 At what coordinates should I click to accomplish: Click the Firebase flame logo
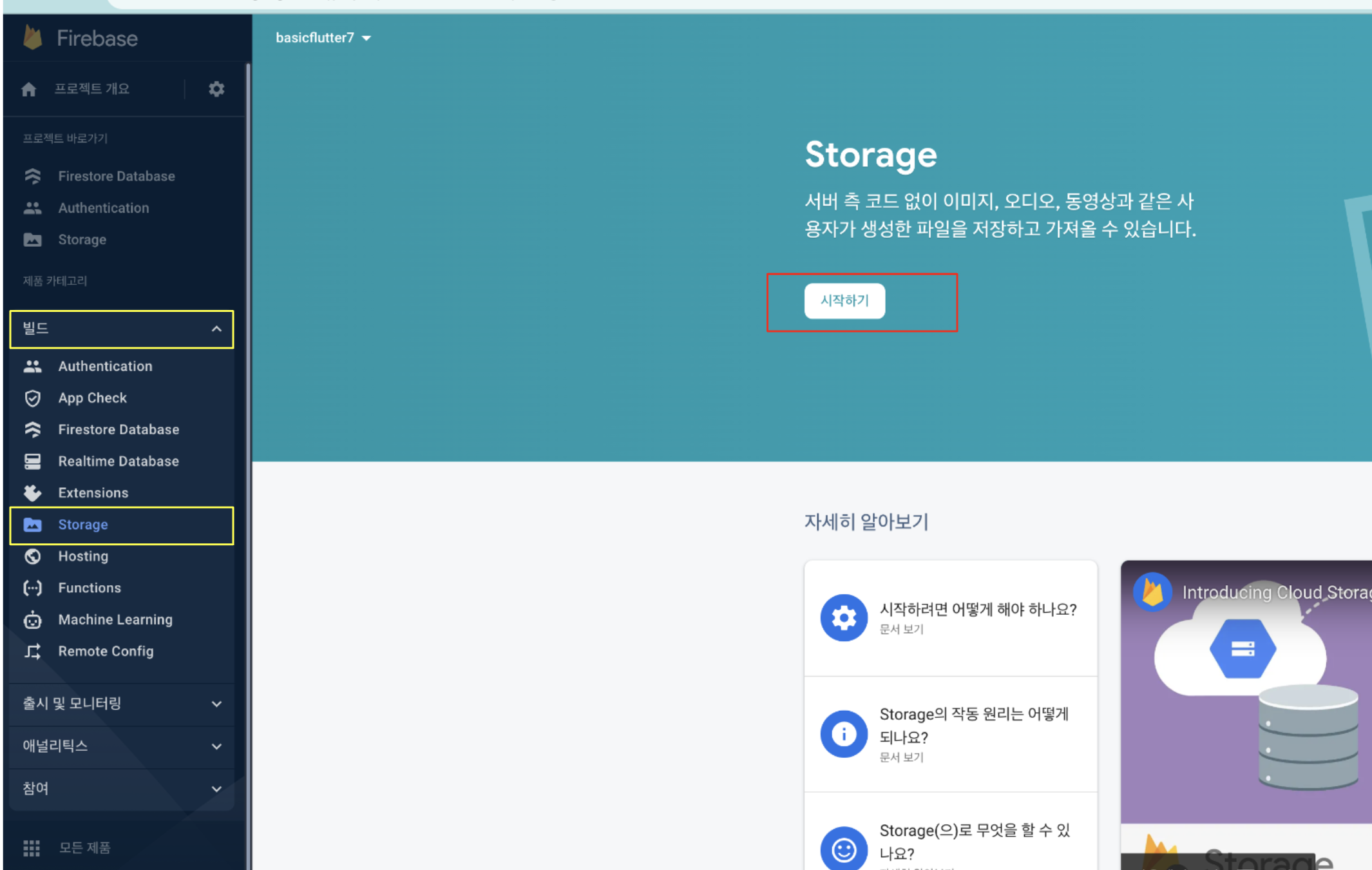click(33, 38)
